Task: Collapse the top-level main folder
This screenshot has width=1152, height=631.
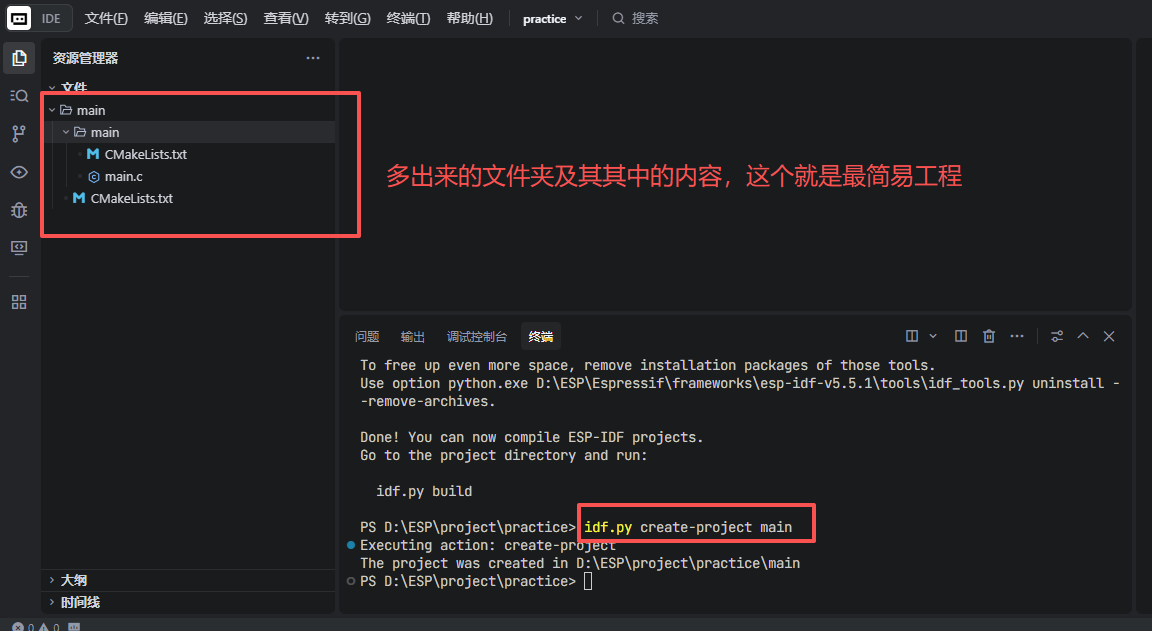Action: pos(190,110)
